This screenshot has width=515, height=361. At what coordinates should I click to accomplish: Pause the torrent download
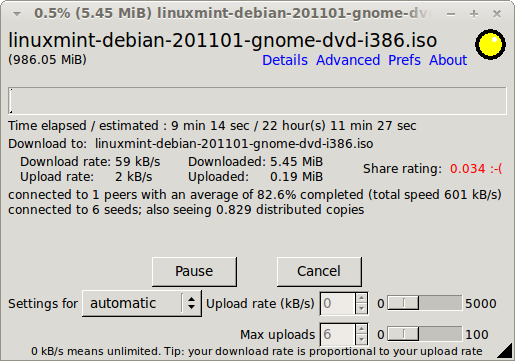(x=194, y=271)
